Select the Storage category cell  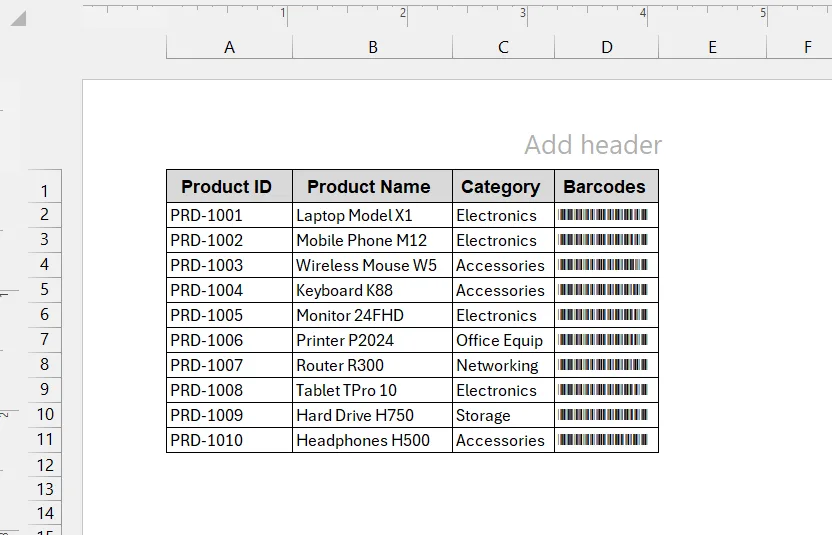coord(504,415)
